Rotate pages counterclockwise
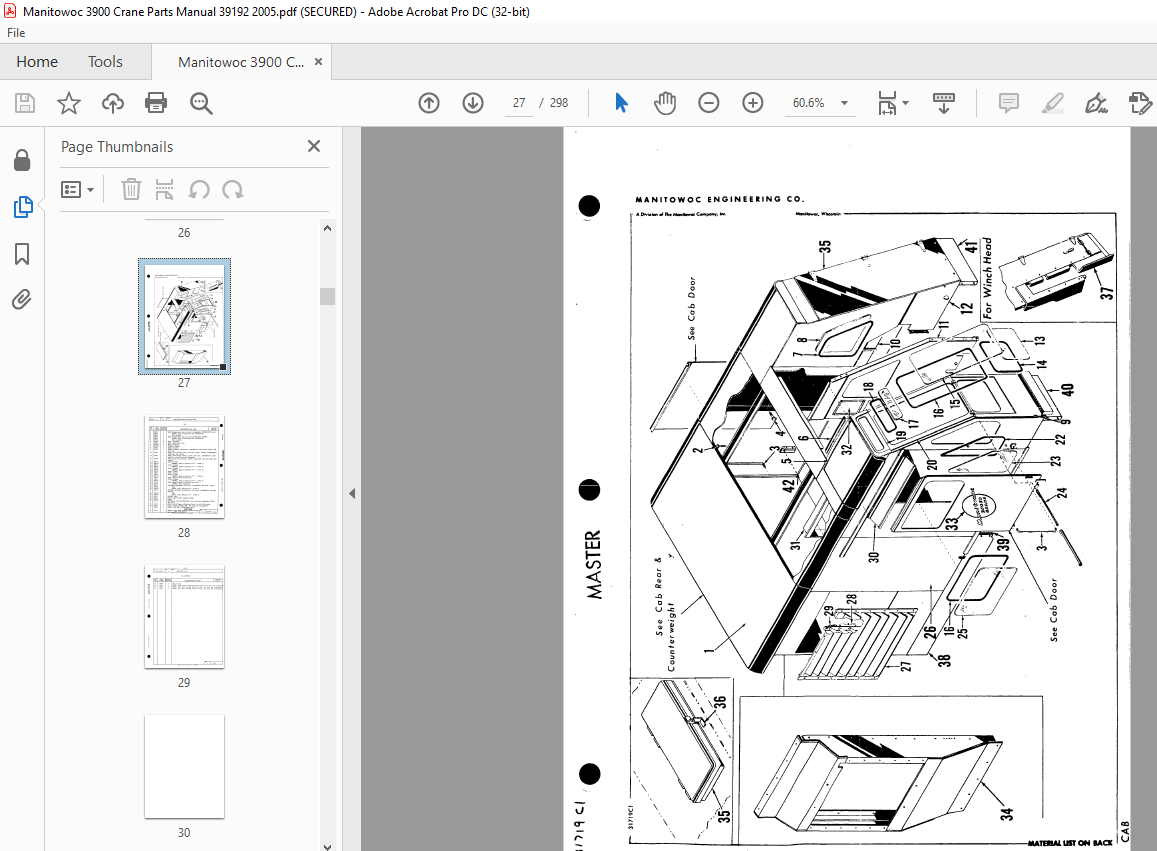The height and width of the screenshot is (851, 1157). coord(199,190)
